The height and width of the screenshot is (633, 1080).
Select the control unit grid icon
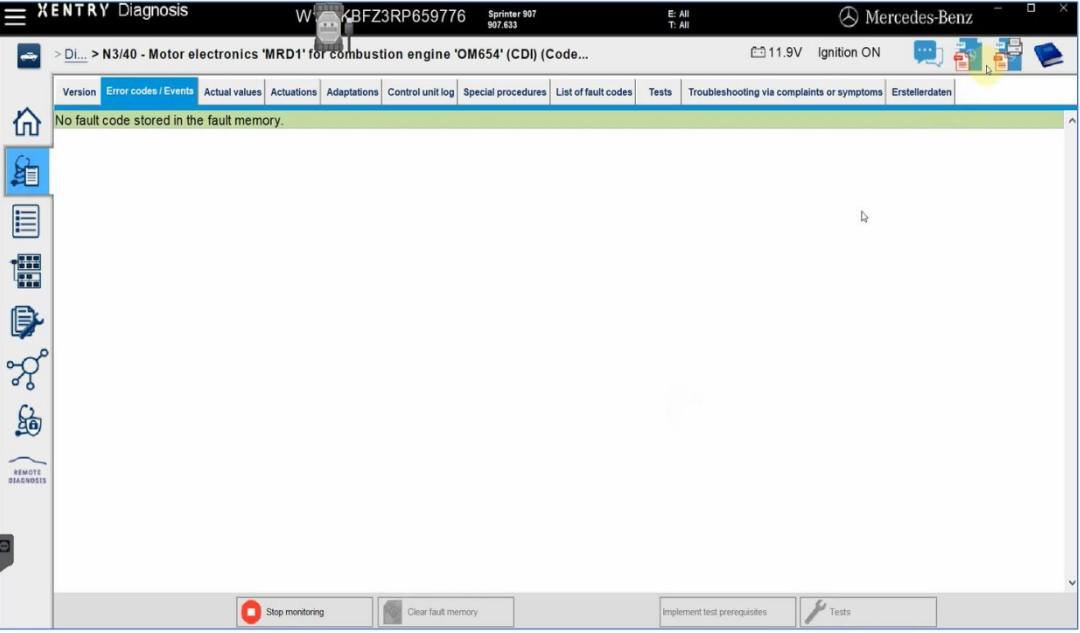click(26, 271)
